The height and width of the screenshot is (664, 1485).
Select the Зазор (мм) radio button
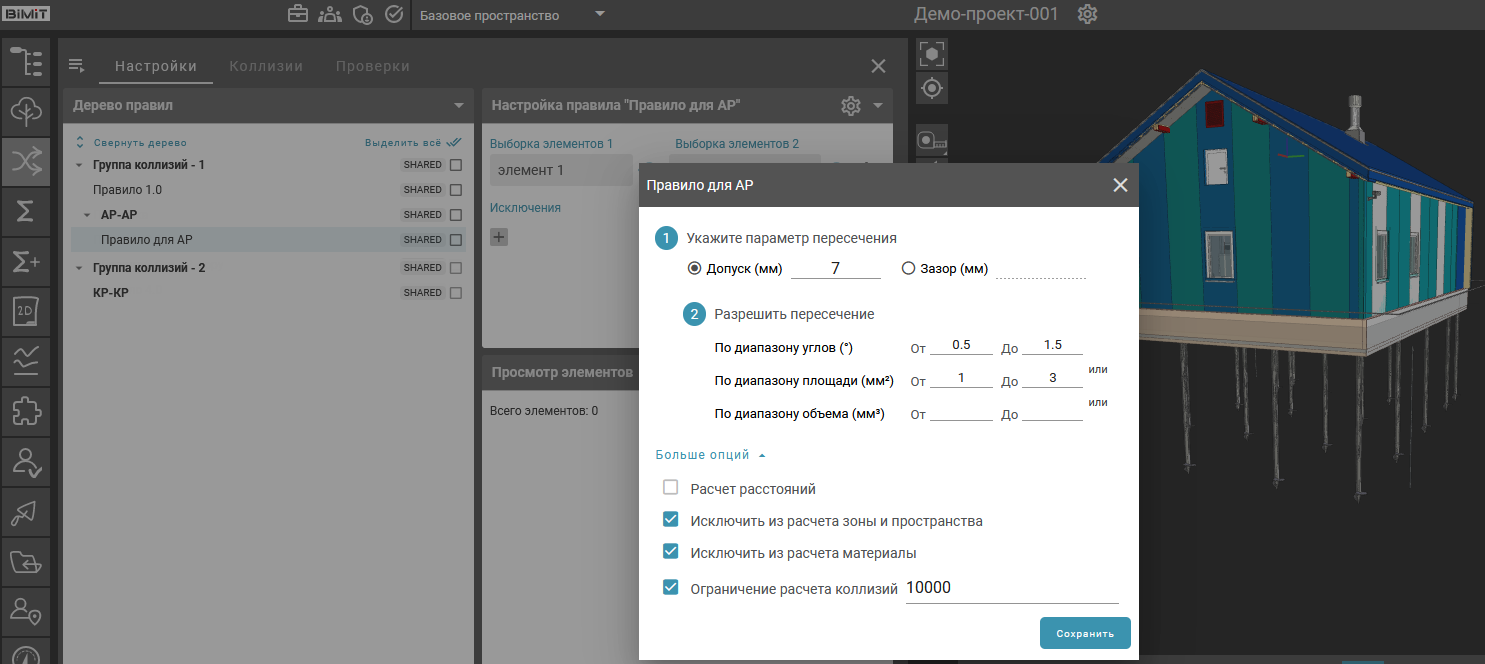pyautogui.click(x=908, y=268)
